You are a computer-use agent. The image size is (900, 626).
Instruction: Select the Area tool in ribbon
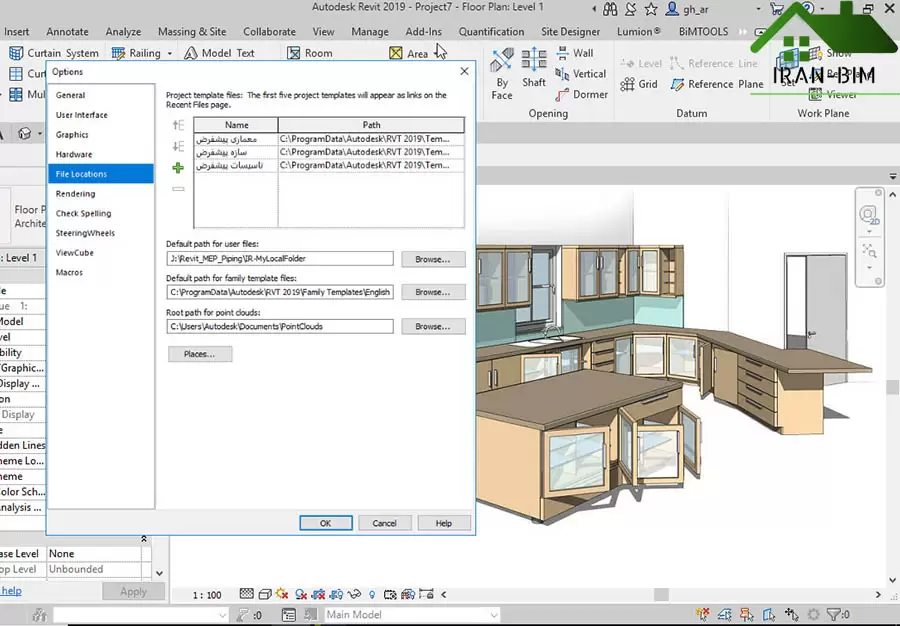(x=408, y=53)
